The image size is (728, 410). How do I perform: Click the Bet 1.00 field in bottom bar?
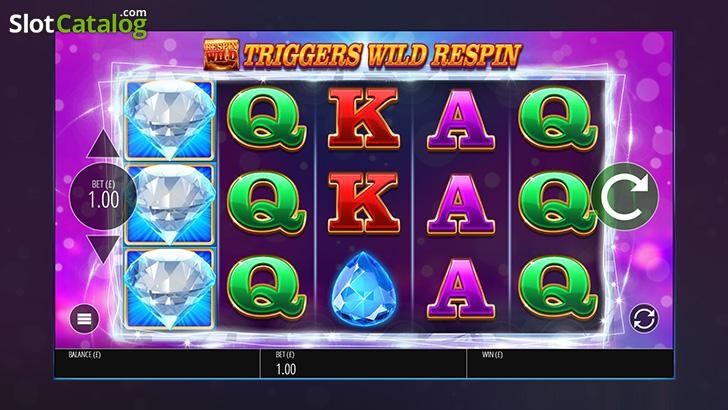coord(363,364)
